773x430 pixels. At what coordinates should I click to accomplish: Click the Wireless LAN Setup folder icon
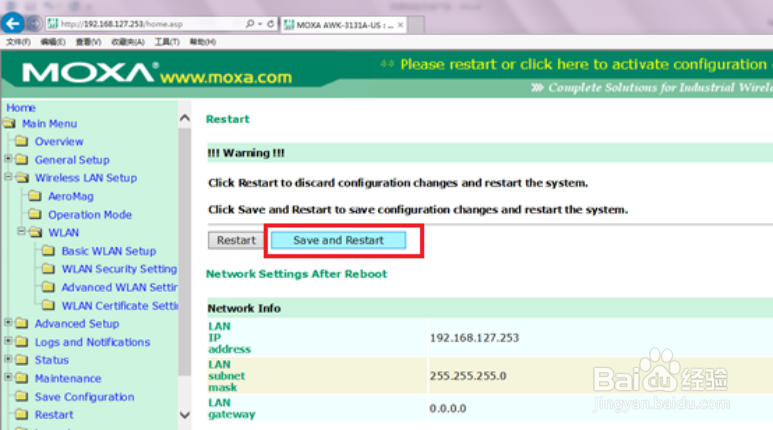22,178
